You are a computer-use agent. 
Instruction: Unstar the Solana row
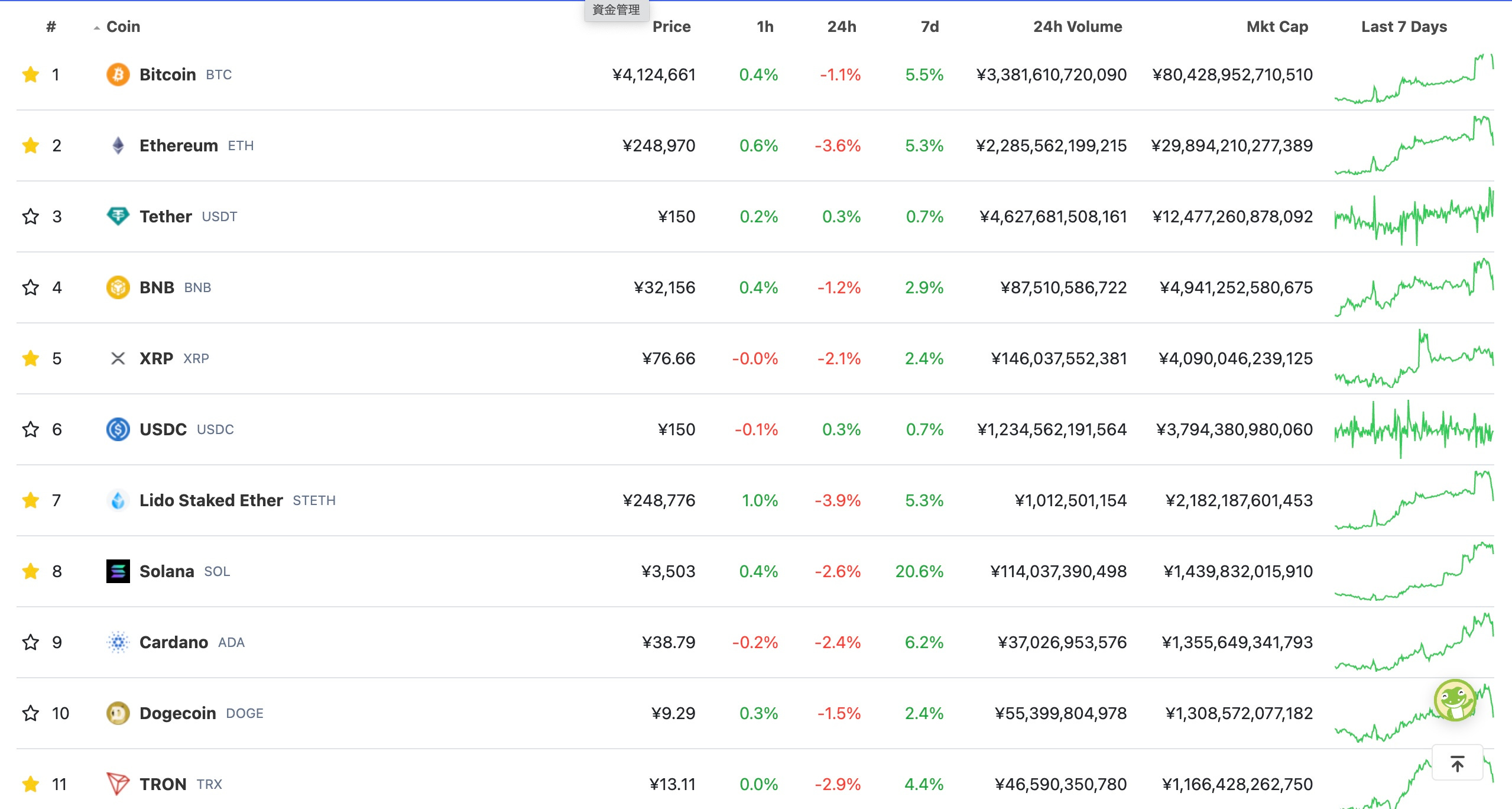(31, 571)
